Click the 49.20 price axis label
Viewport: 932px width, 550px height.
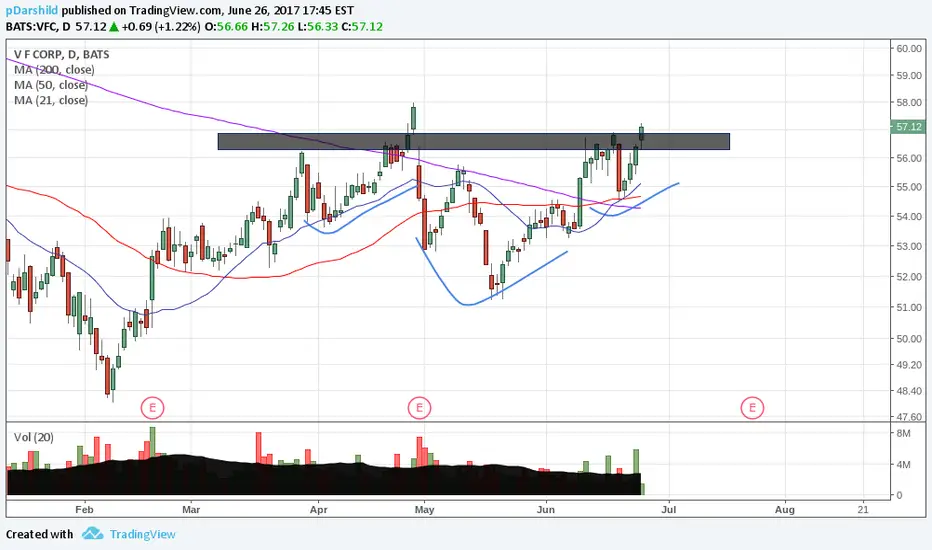909,364
